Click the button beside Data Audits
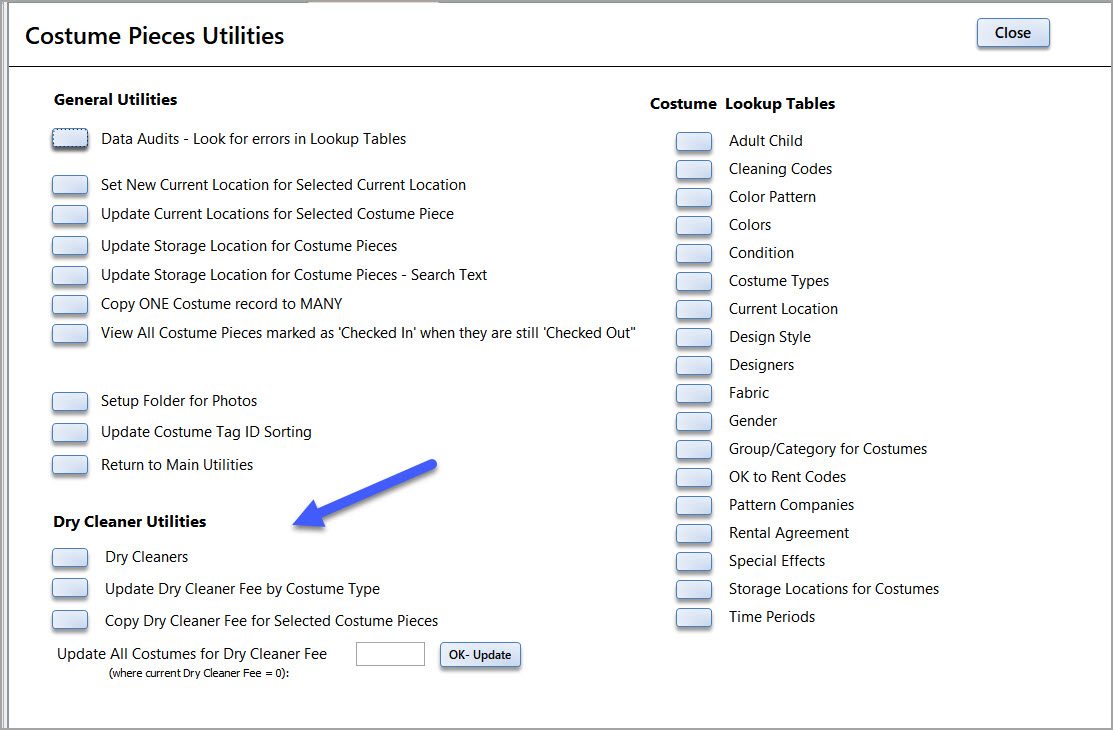 click(x=70, y=138)
